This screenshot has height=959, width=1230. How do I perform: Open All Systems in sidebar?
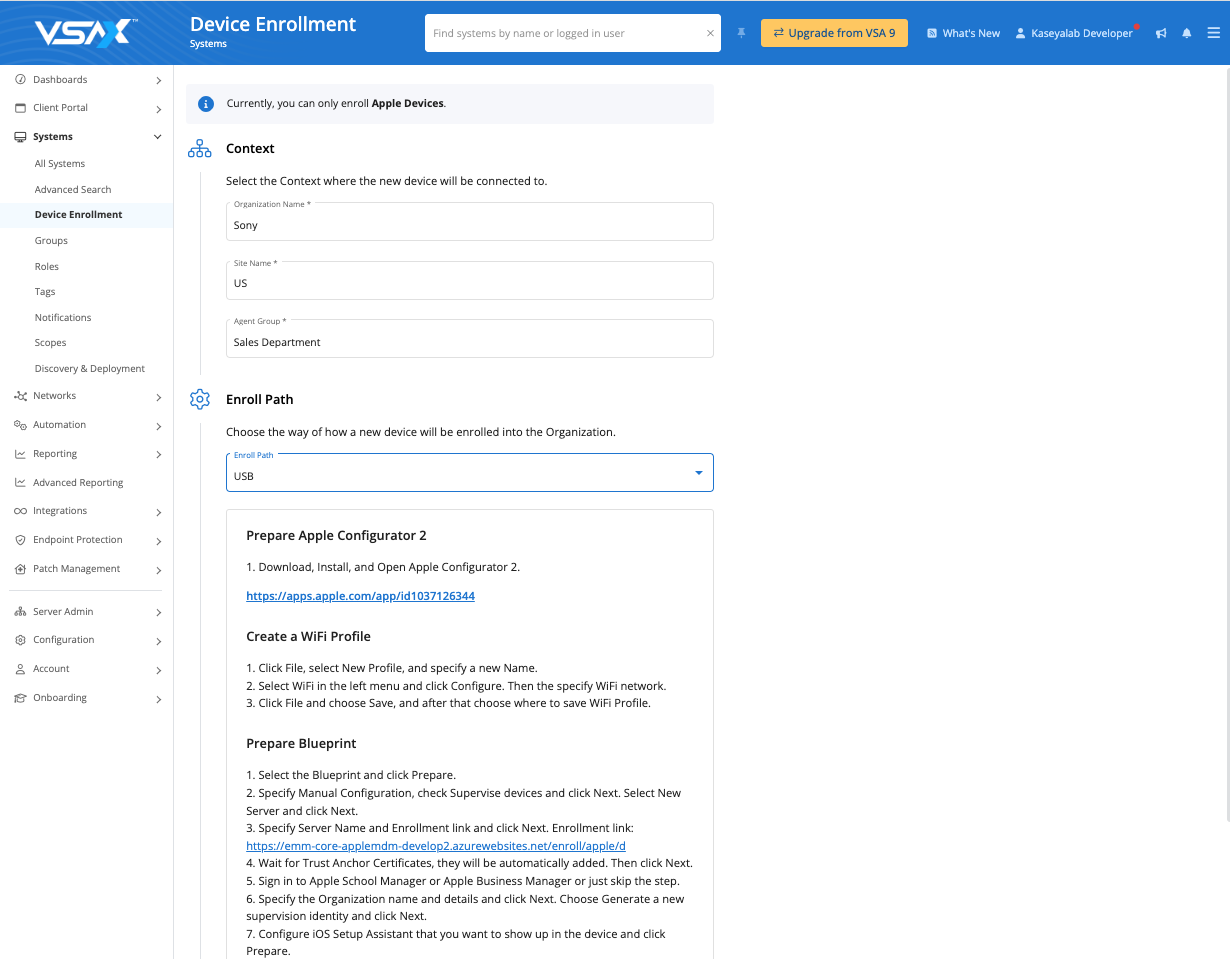point(60,164)
